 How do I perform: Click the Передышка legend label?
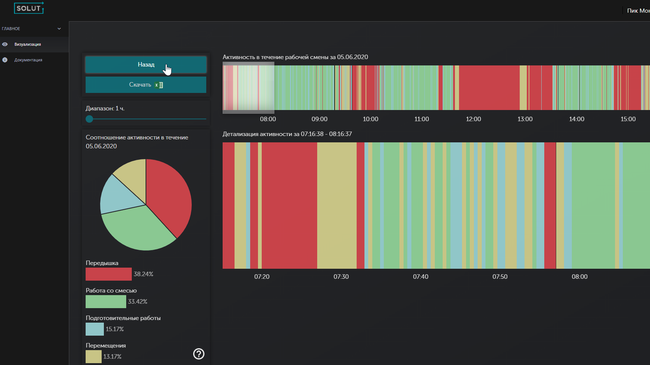102,263
